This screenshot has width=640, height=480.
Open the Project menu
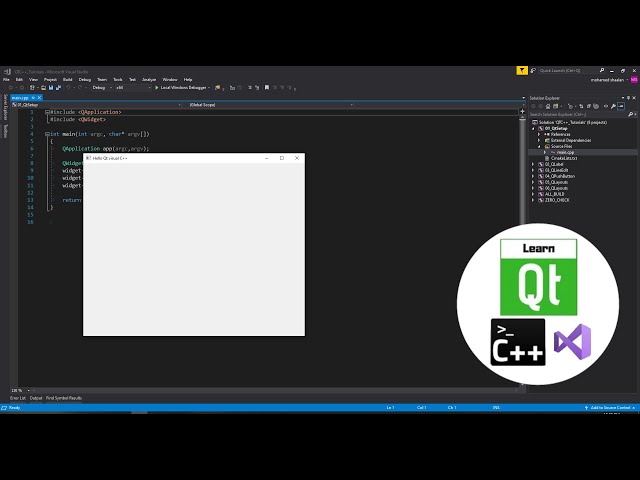click(50, 80)
